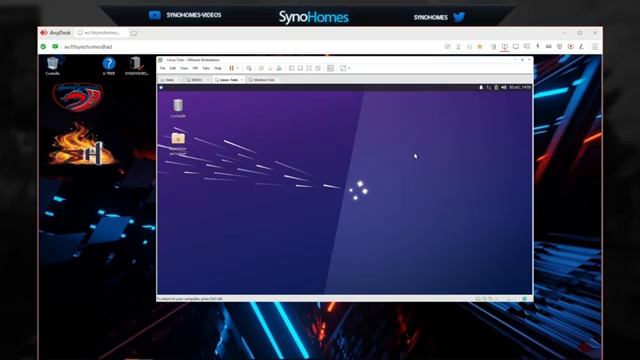Open a new AnyDesk session tab
The height and width of the screenshot is (360, 640).
tap(134, 33)
